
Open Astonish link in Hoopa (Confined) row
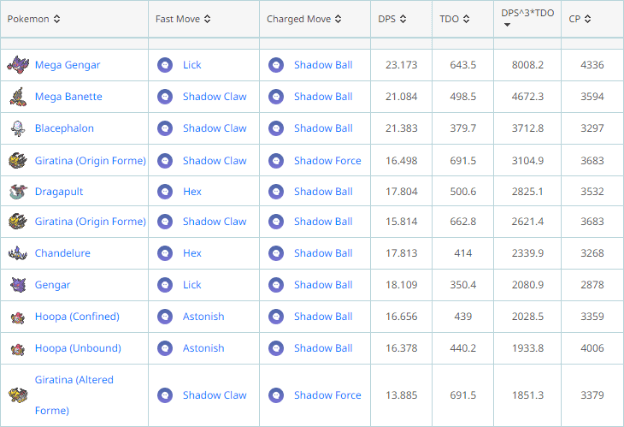pyautogui.click(x=203, y=317)
